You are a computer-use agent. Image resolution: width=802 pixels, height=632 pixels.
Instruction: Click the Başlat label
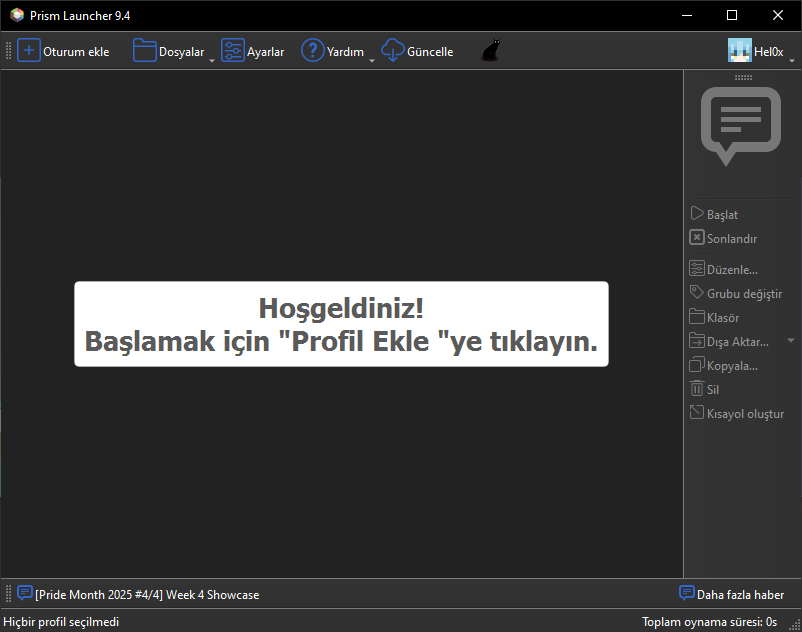click(x=722, y=215)
